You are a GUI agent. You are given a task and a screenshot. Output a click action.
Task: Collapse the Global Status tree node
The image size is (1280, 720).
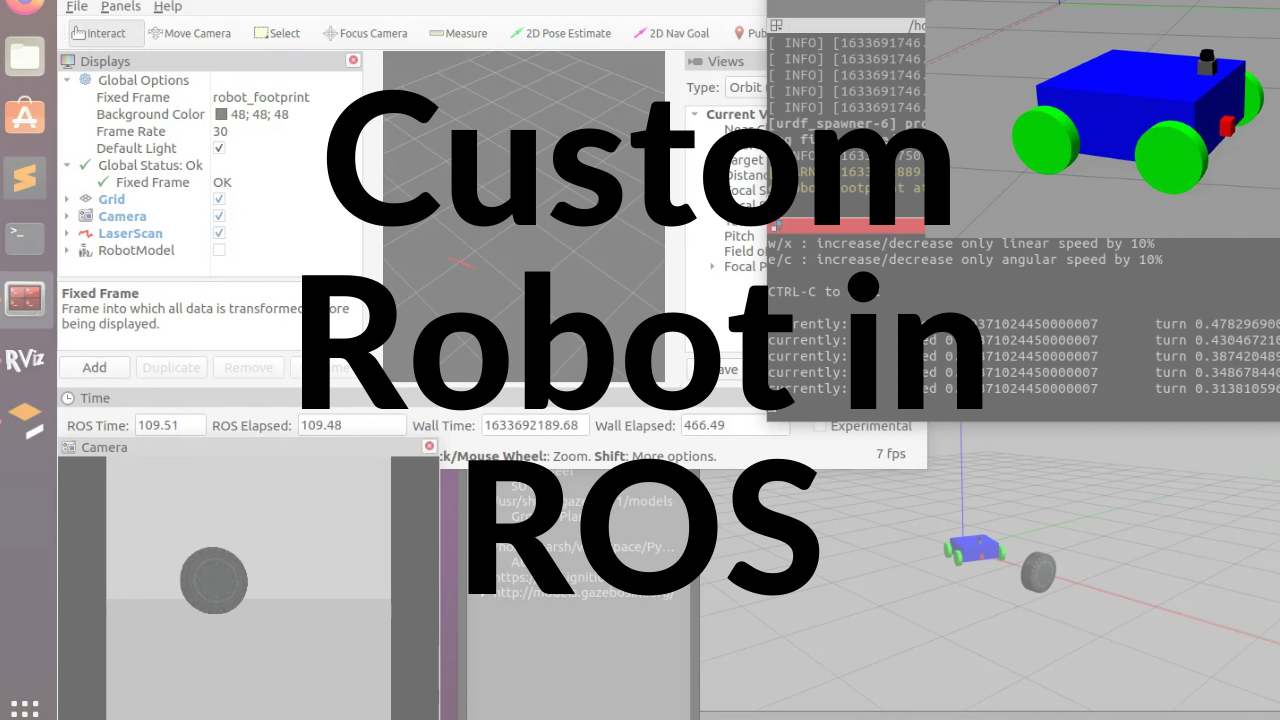(68, 165)
